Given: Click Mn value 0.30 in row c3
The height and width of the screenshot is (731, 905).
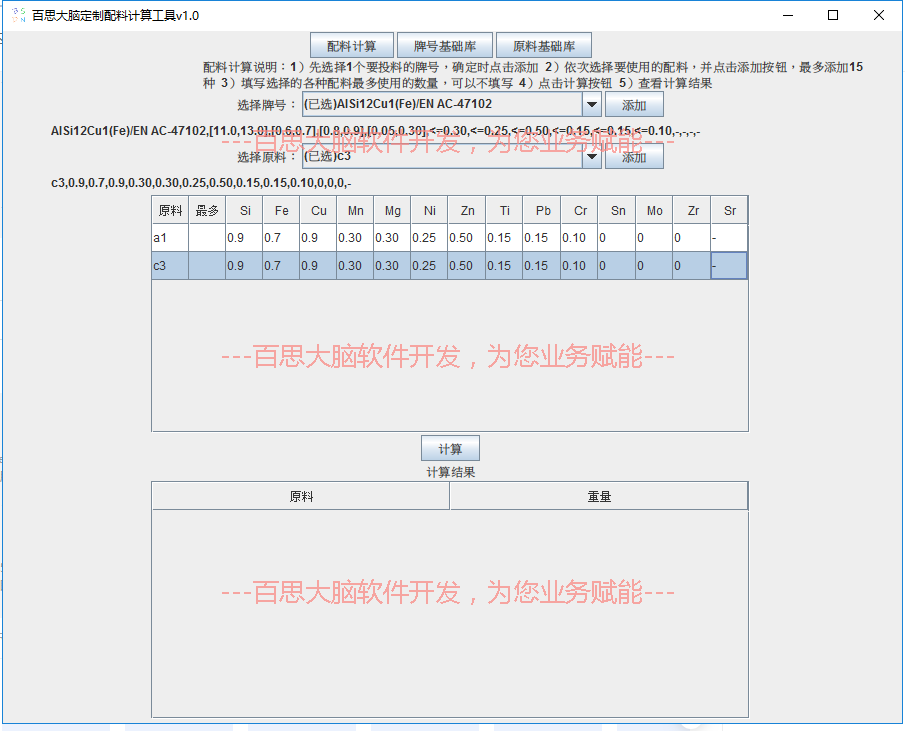Looking at the screenshot, I should pyautogui.click(x=355, y=265).
